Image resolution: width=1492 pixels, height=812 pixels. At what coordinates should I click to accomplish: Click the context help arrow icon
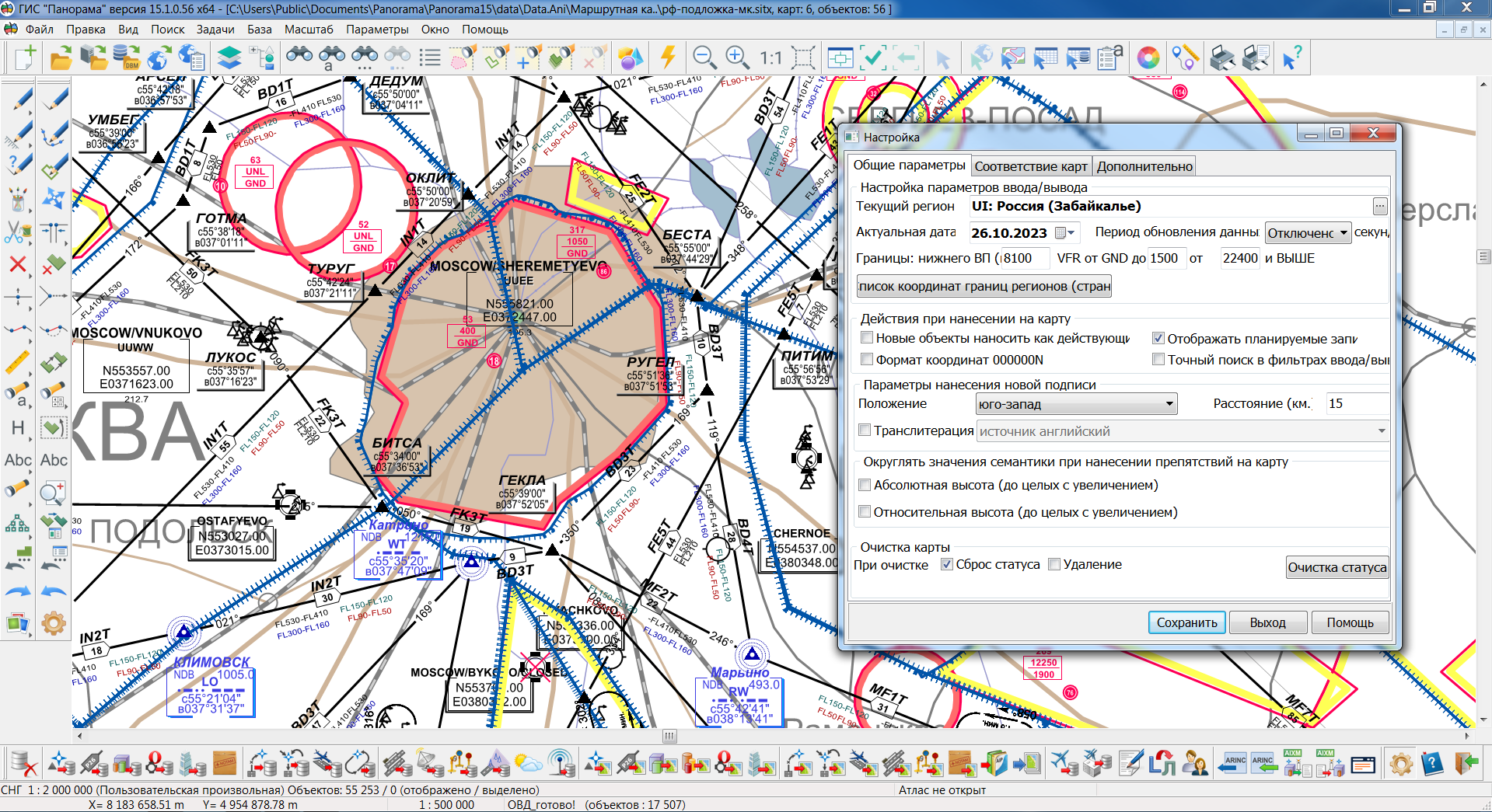pos(1291,58)
